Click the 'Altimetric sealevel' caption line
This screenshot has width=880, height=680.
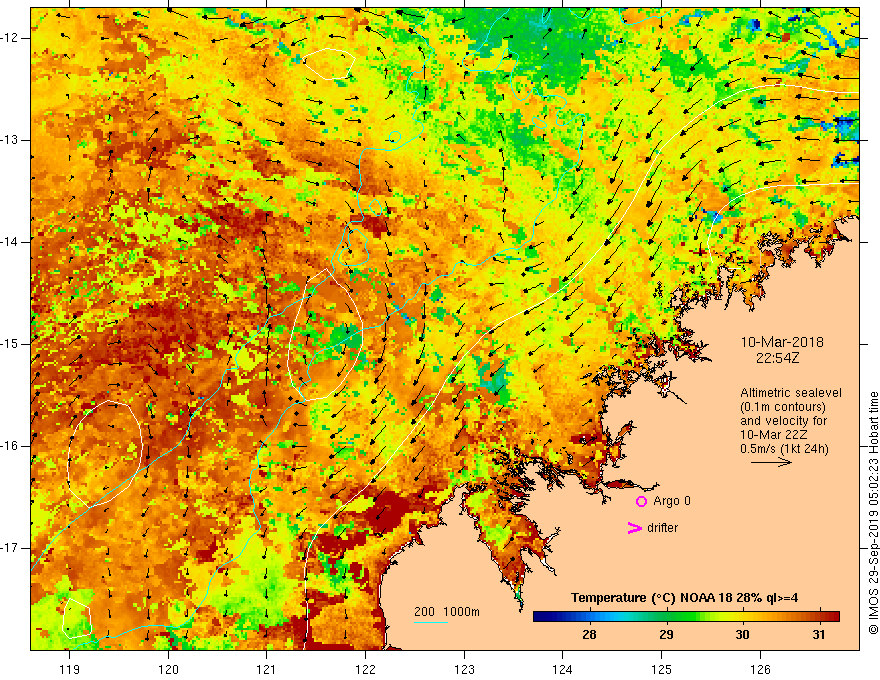[791, 393]
